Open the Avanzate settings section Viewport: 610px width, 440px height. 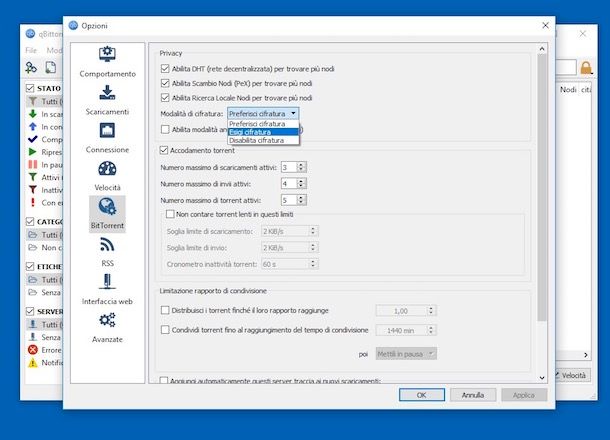(107, 328)
